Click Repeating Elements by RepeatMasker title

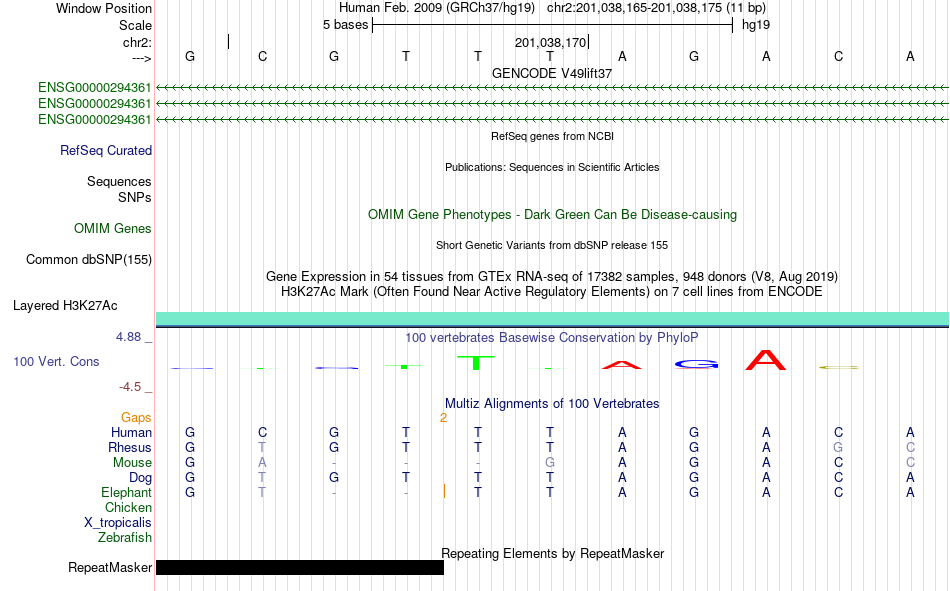(x=552, y=554)
